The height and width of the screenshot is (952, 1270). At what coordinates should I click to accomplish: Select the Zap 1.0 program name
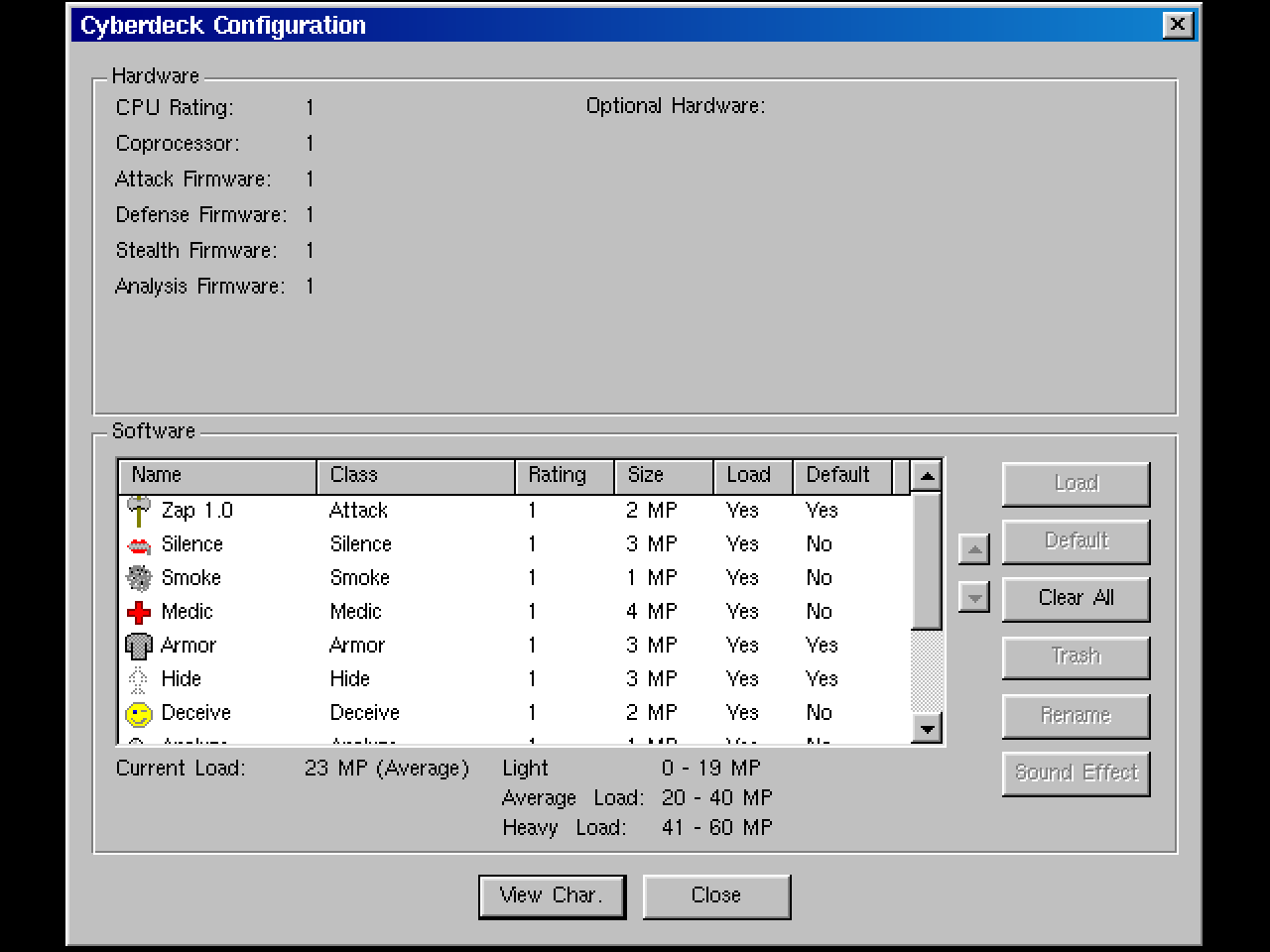[197, 511]
